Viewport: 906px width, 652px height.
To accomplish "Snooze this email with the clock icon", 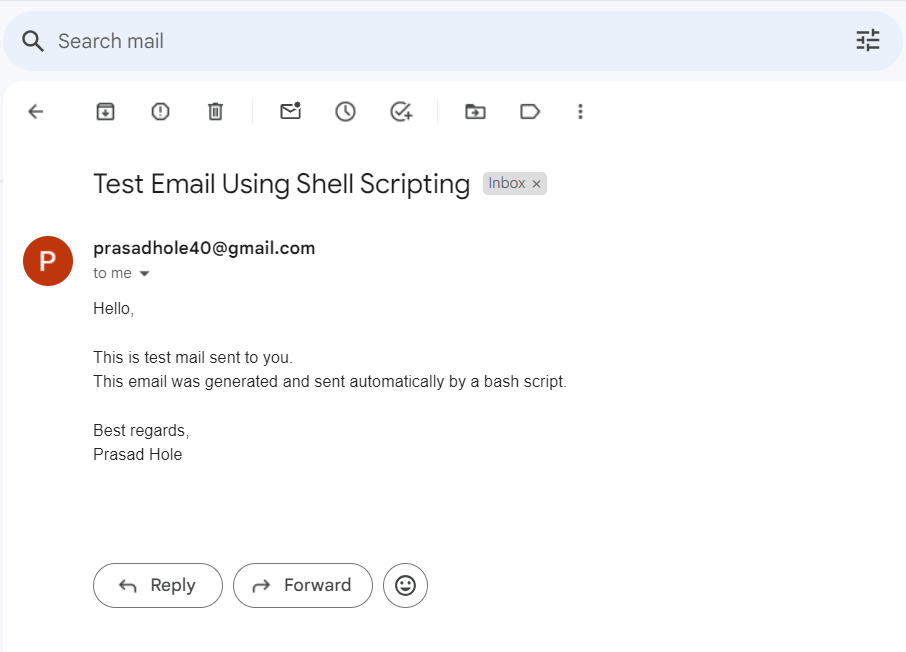I will (x=346, y=112).
